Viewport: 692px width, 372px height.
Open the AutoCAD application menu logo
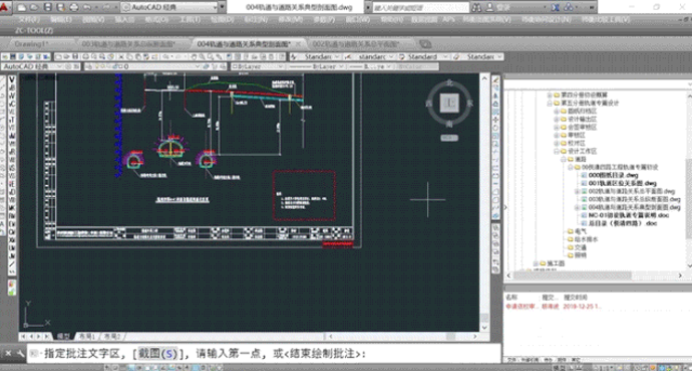[x=4, y=7]
